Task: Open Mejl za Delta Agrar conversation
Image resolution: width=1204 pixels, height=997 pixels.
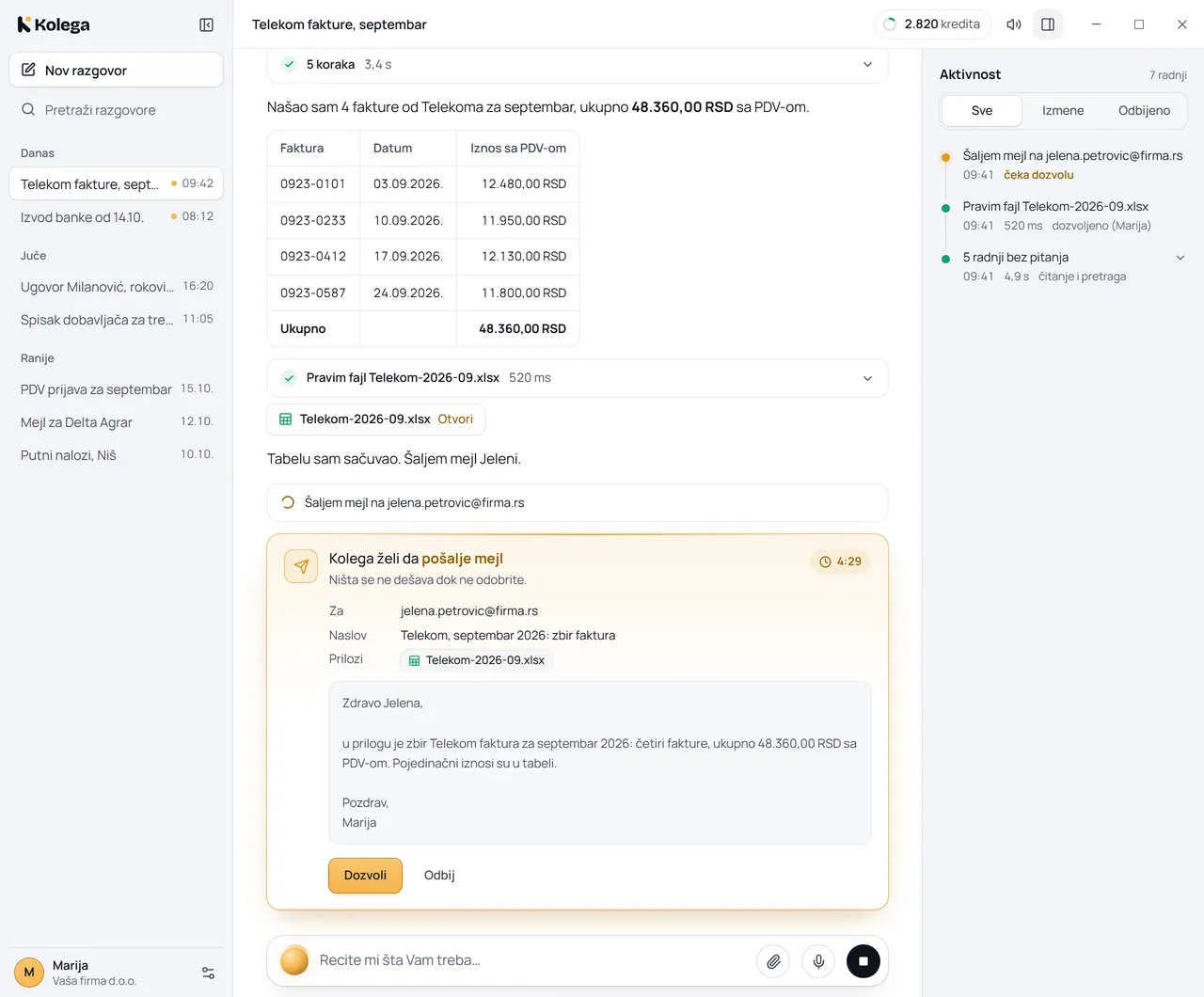Action: (x=116, y=422)
